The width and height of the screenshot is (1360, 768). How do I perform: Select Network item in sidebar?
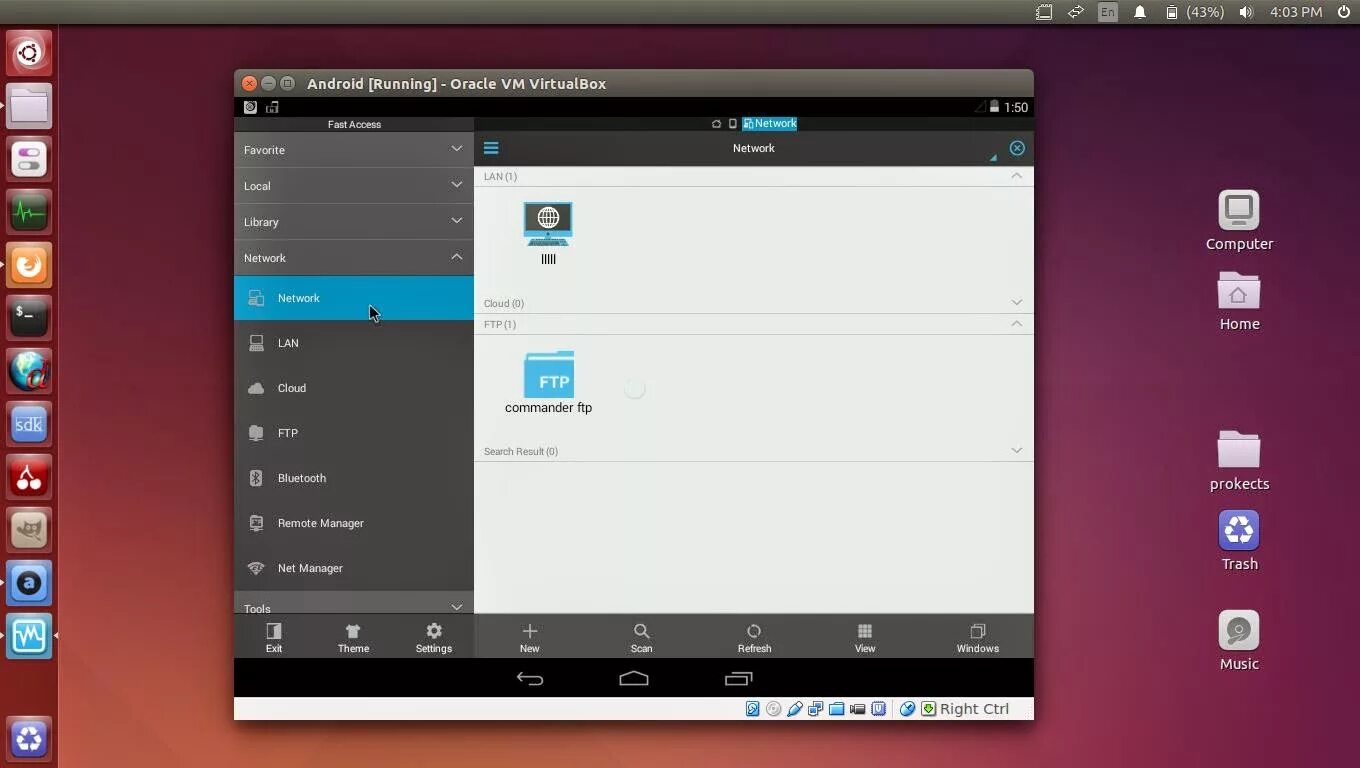point(354,298)
